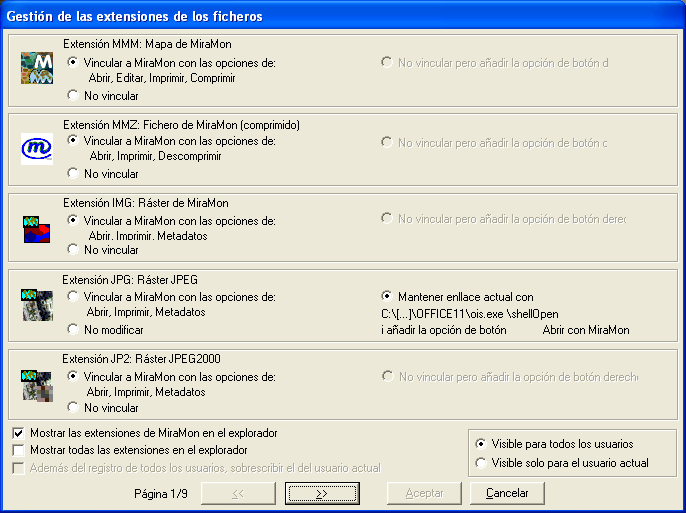Select 'Vincular a MiraMon' for extension IMG

pyautogui.click(x=73, y=220)
